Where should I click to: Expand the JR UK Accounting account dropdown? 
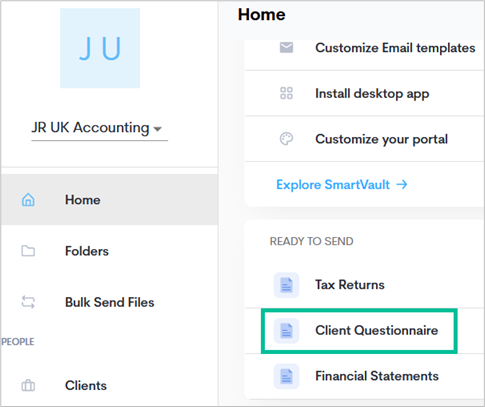[99, 128]
